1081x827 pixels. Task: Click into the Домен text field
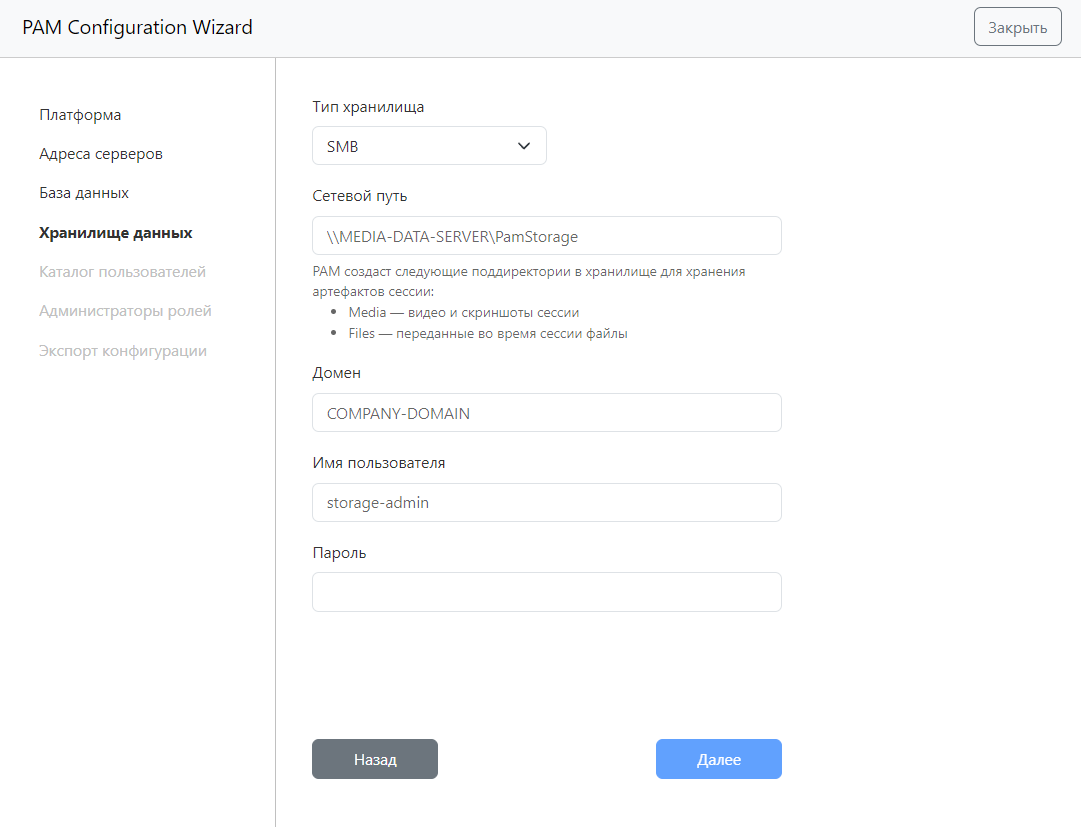tap(546, 413)
